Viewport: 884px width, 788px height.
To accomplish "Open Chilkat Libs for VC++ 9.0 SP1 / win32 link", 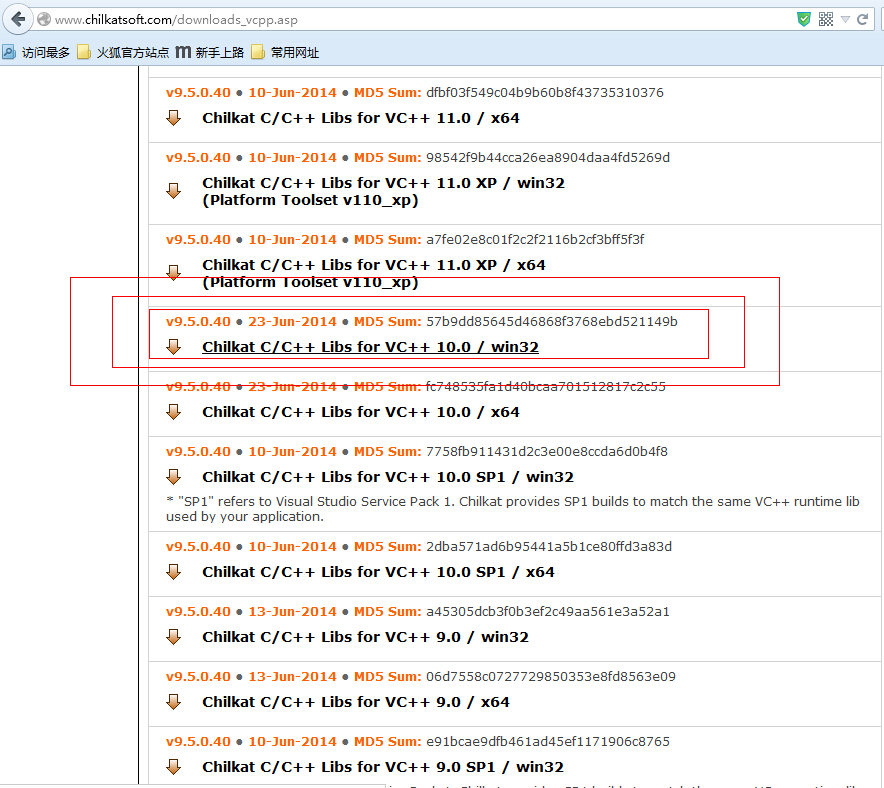I will (383, 767).
